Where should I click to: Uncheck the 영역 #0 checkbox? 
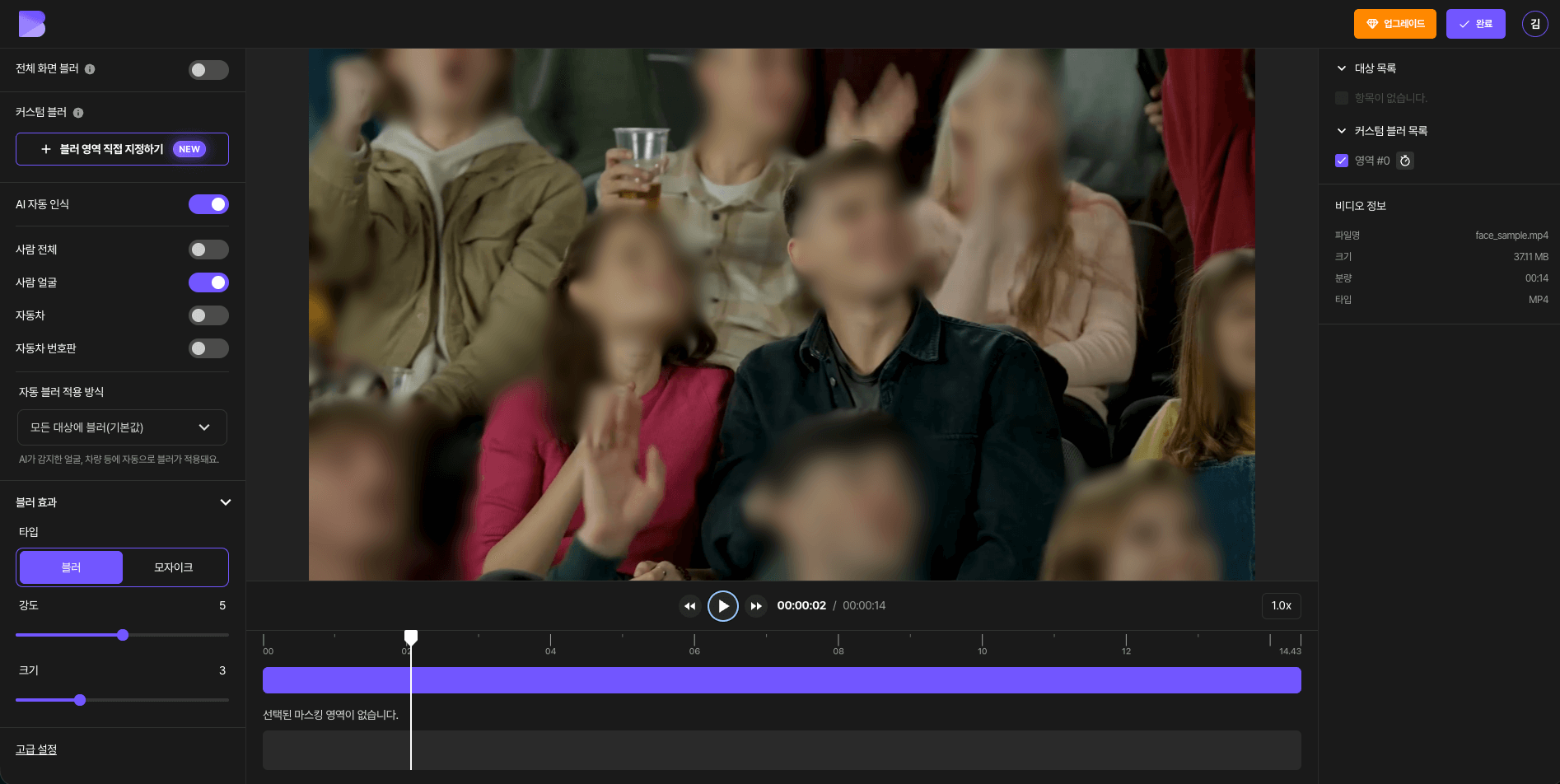coord(1341,161)
